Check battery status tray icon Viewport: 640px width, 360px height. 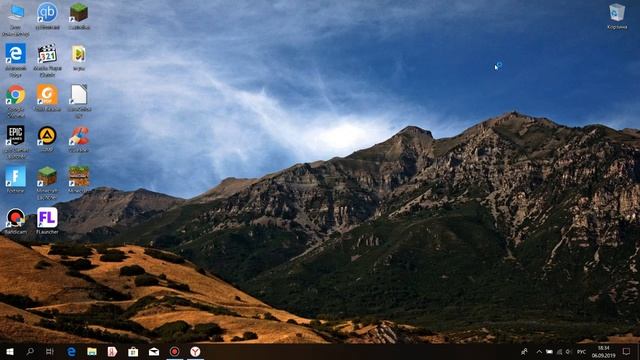[x=549, y=351]
